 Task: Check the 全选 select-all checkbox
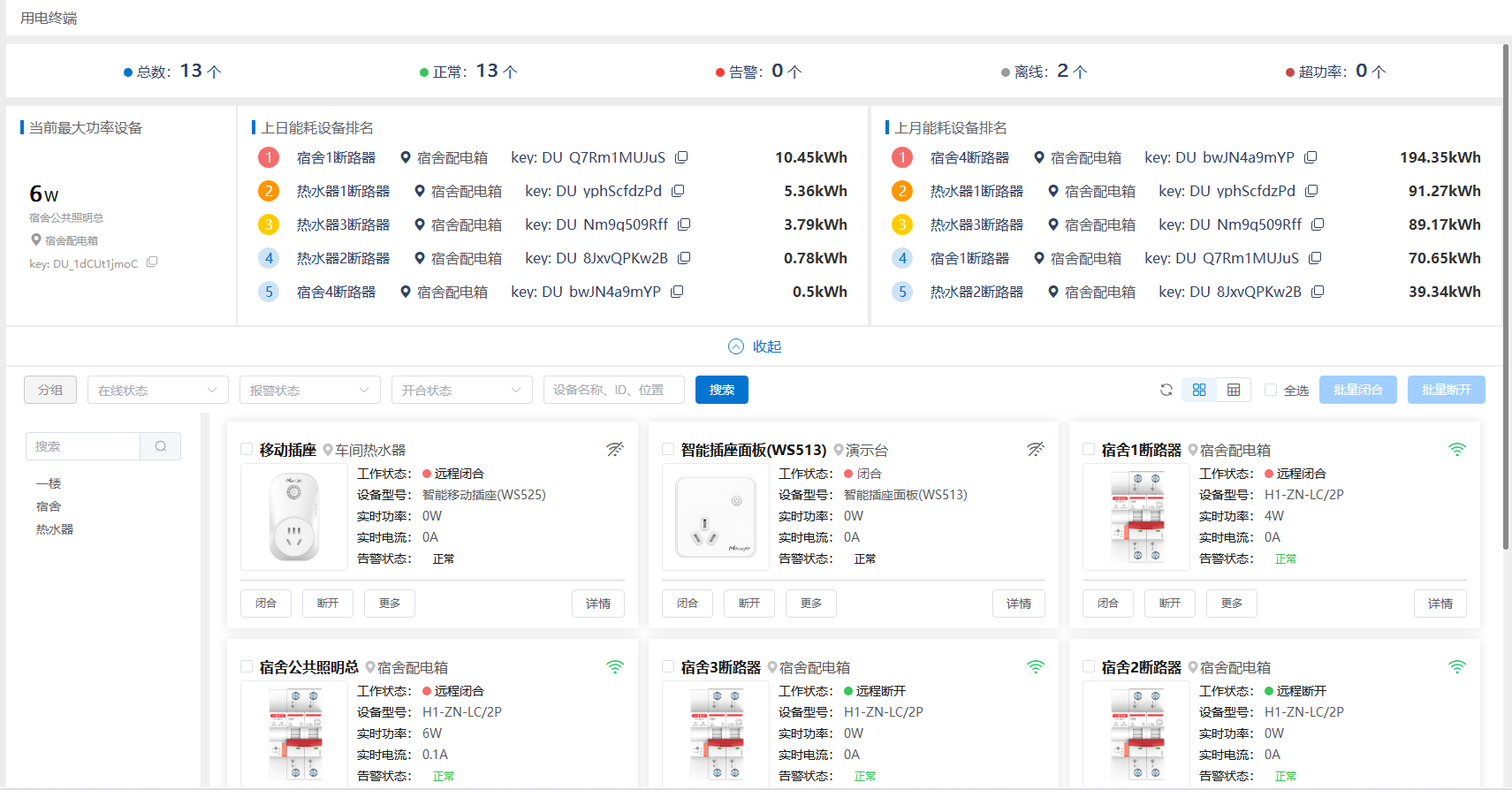point(1271,390)
